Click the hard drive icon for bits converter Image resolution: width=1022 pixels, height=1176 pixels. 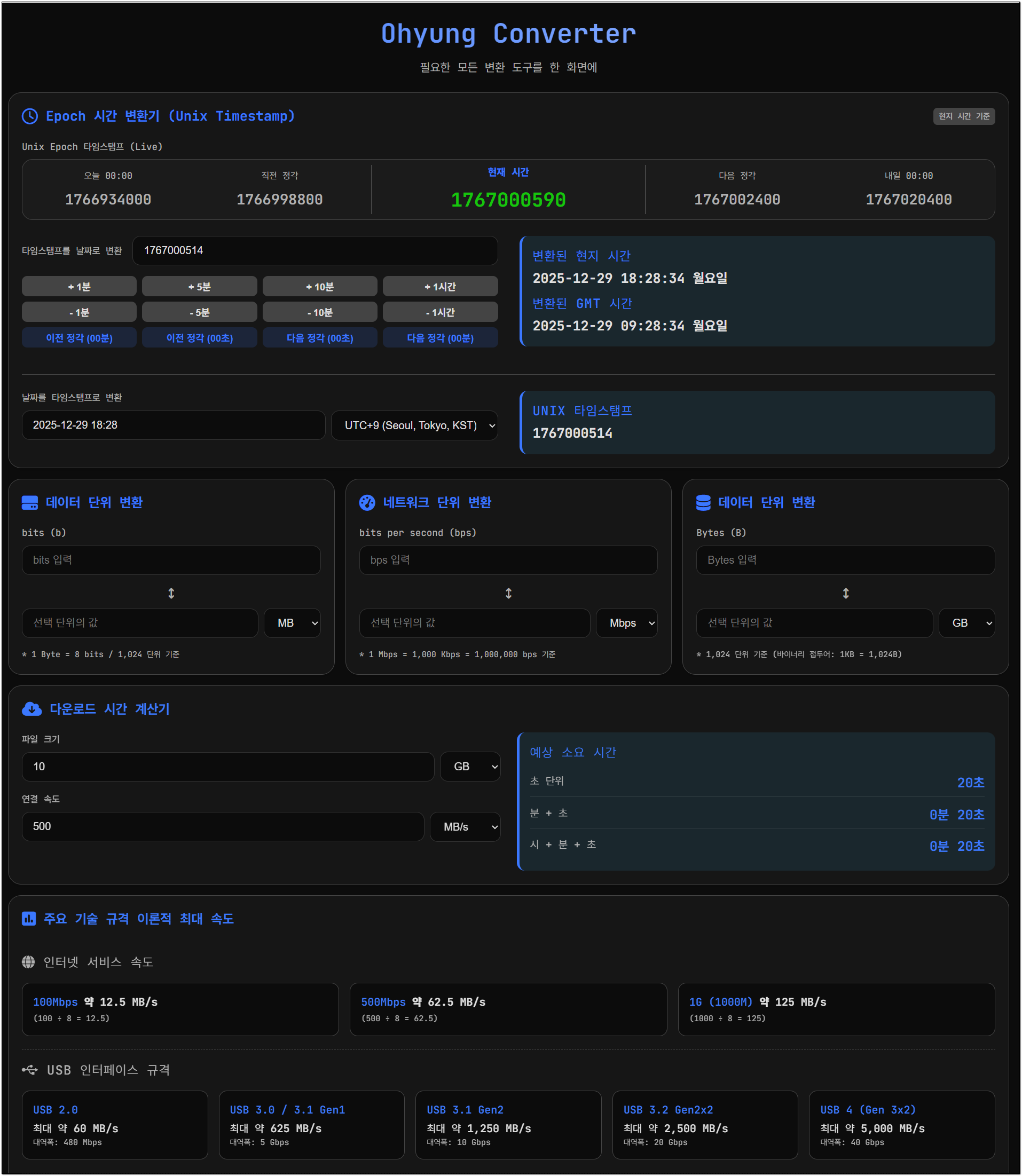click(x=30, y=503)
